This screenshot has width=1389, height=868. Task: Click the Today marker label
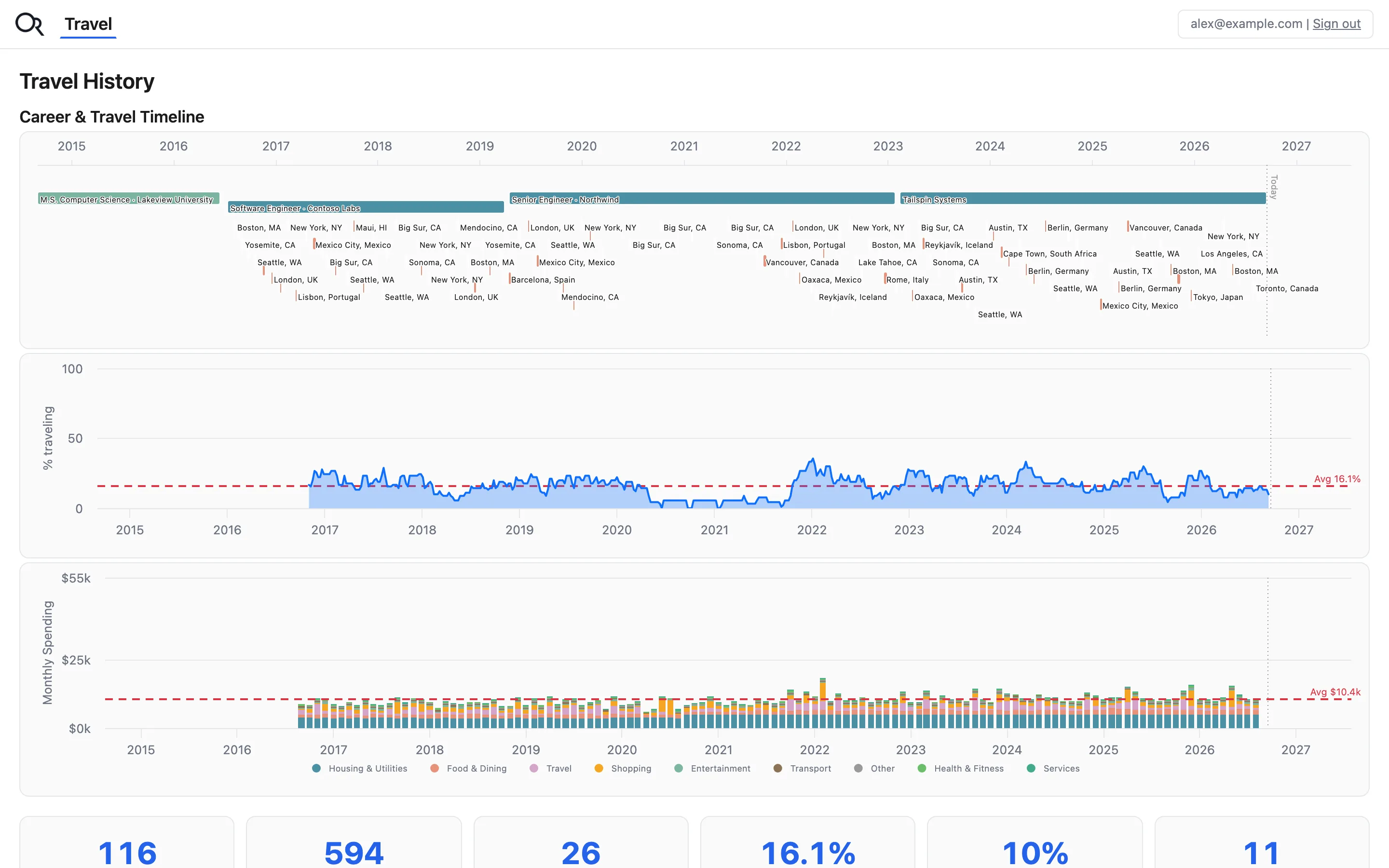pos(1274,187)
